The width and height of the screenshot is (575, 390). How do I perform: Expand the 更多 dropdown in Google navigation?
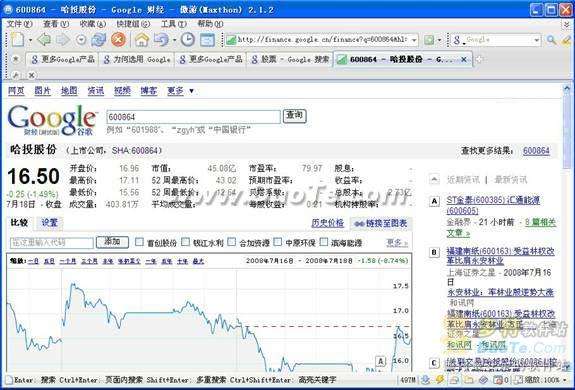point(180,91)
